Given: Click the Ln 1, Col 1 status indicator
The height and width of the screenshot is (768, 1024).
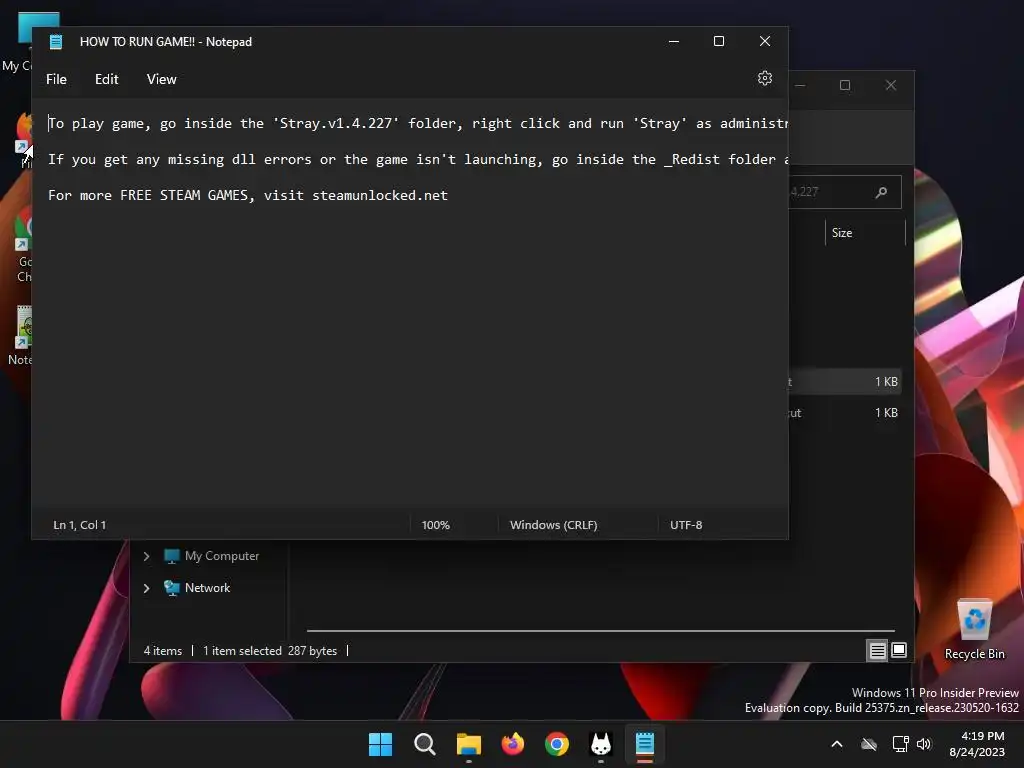Looking at the screenshot, I should click(80, 524).
